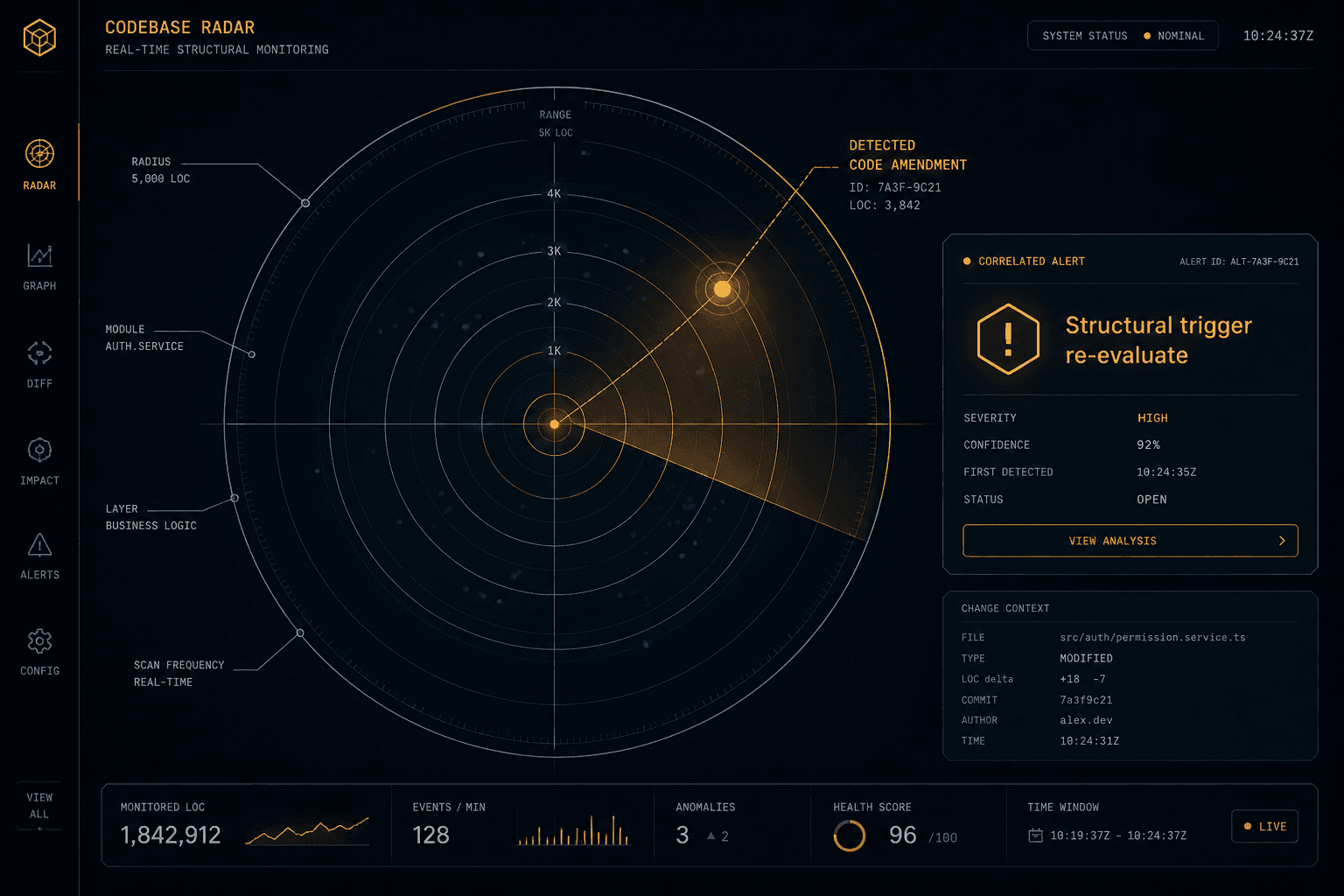
Task: Click the chevron arrow on View Analysis
Action: pyautogui.click(x=1282, y=541)
